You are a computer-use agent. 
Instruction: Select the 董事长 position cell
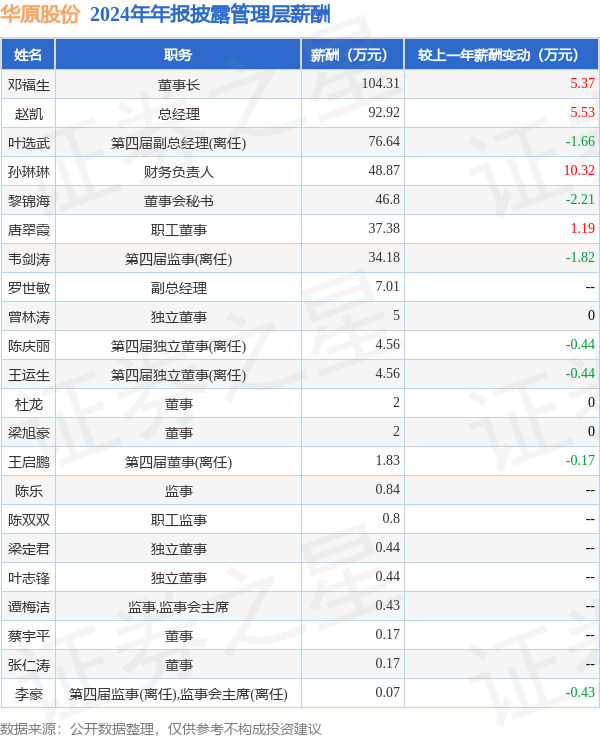(x=178, y=85)
